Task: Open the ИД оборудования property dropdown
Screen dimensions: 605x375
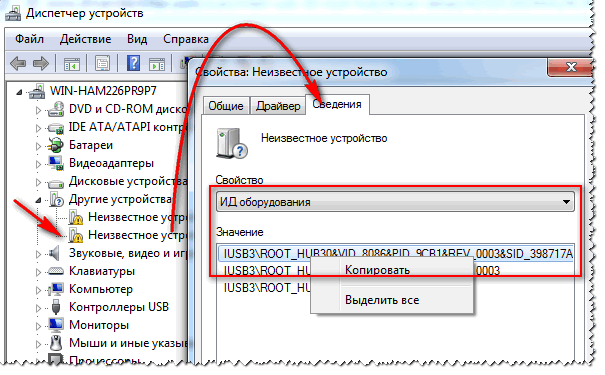Action: [x=566, y=202]
